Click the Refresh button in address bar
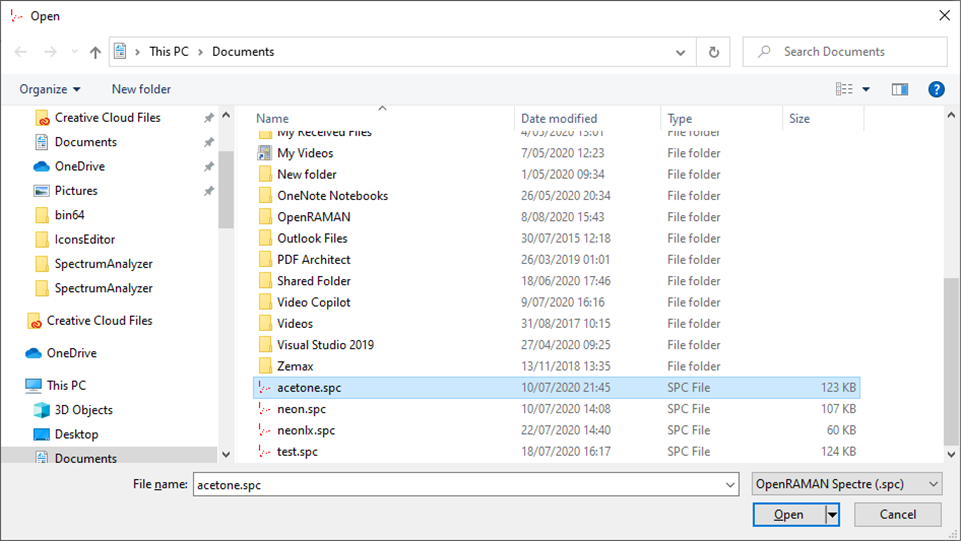 (x=713, y=52)
